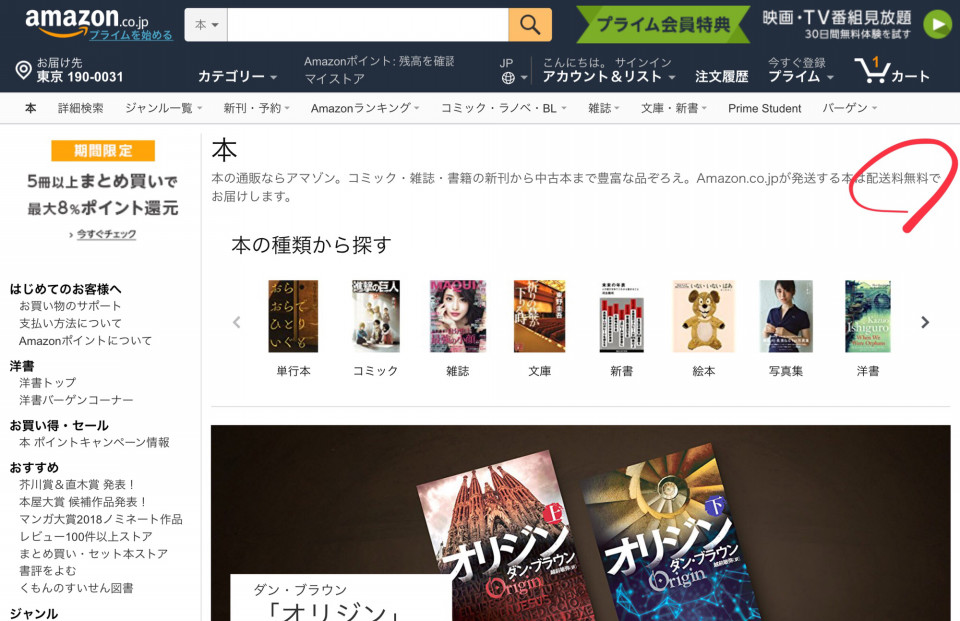
Task: Click the プライム会員特典 banner
Action: coord(663,24)
